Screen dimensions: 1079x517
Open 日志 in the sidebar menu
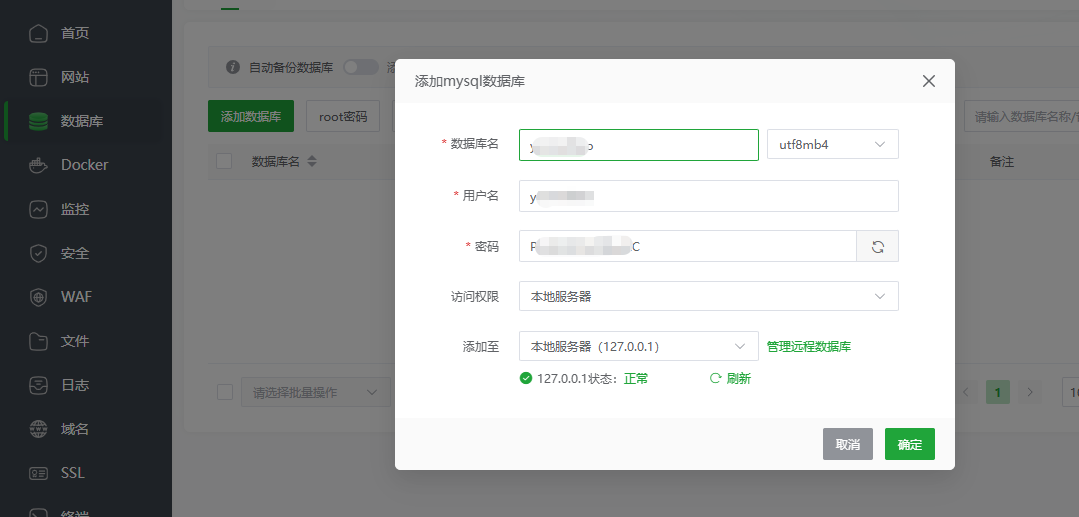click(x=75, y=386)
